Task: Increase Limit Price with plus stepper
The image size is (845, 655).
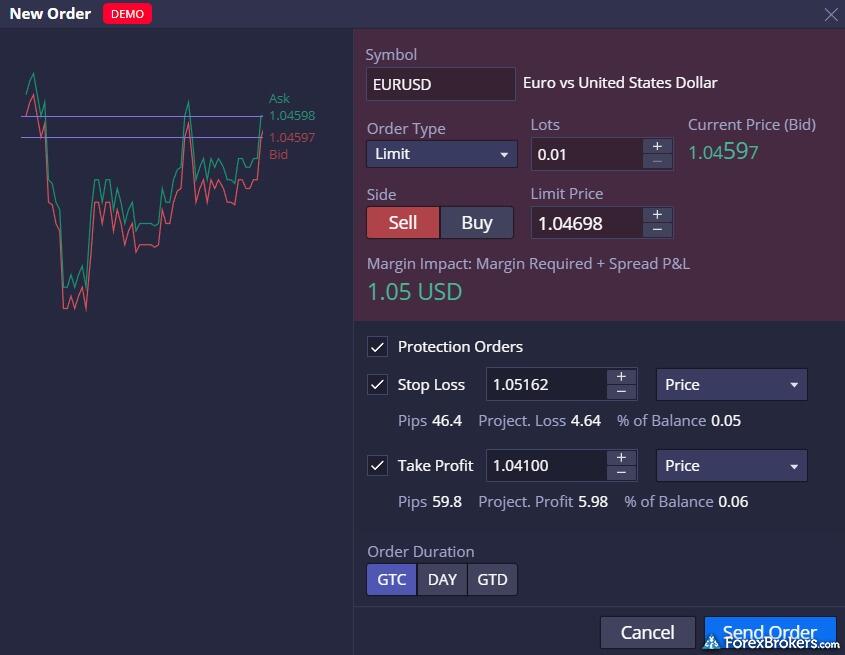Action: 657,215
